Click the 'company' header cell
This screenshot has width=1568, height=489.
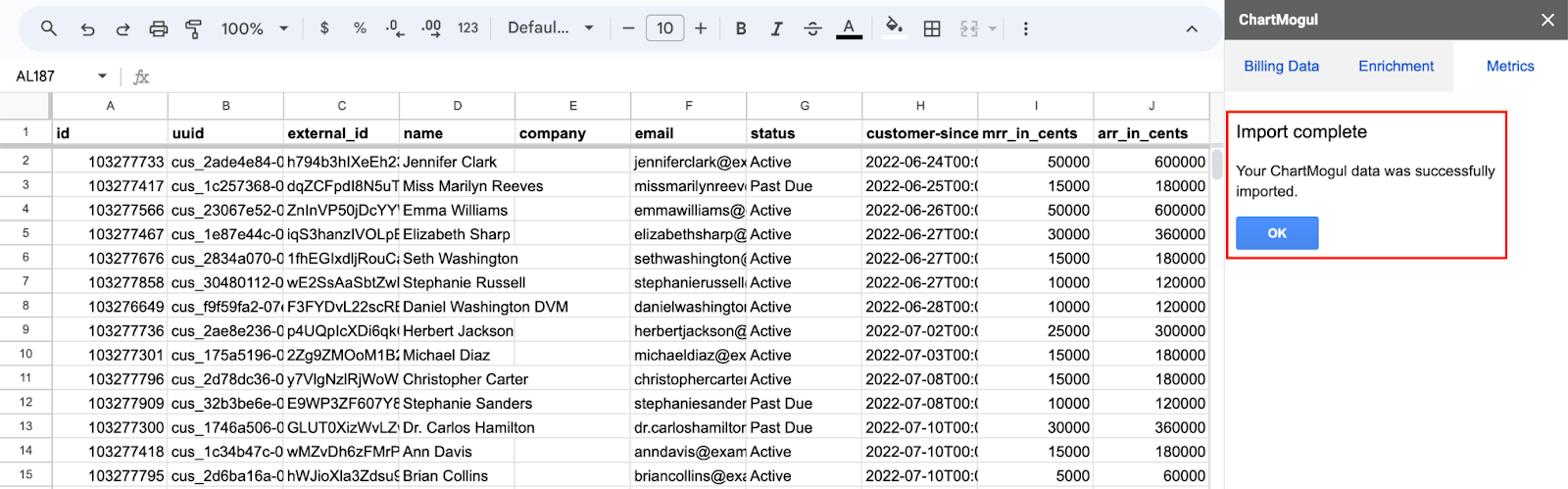[x=572, y=133]
